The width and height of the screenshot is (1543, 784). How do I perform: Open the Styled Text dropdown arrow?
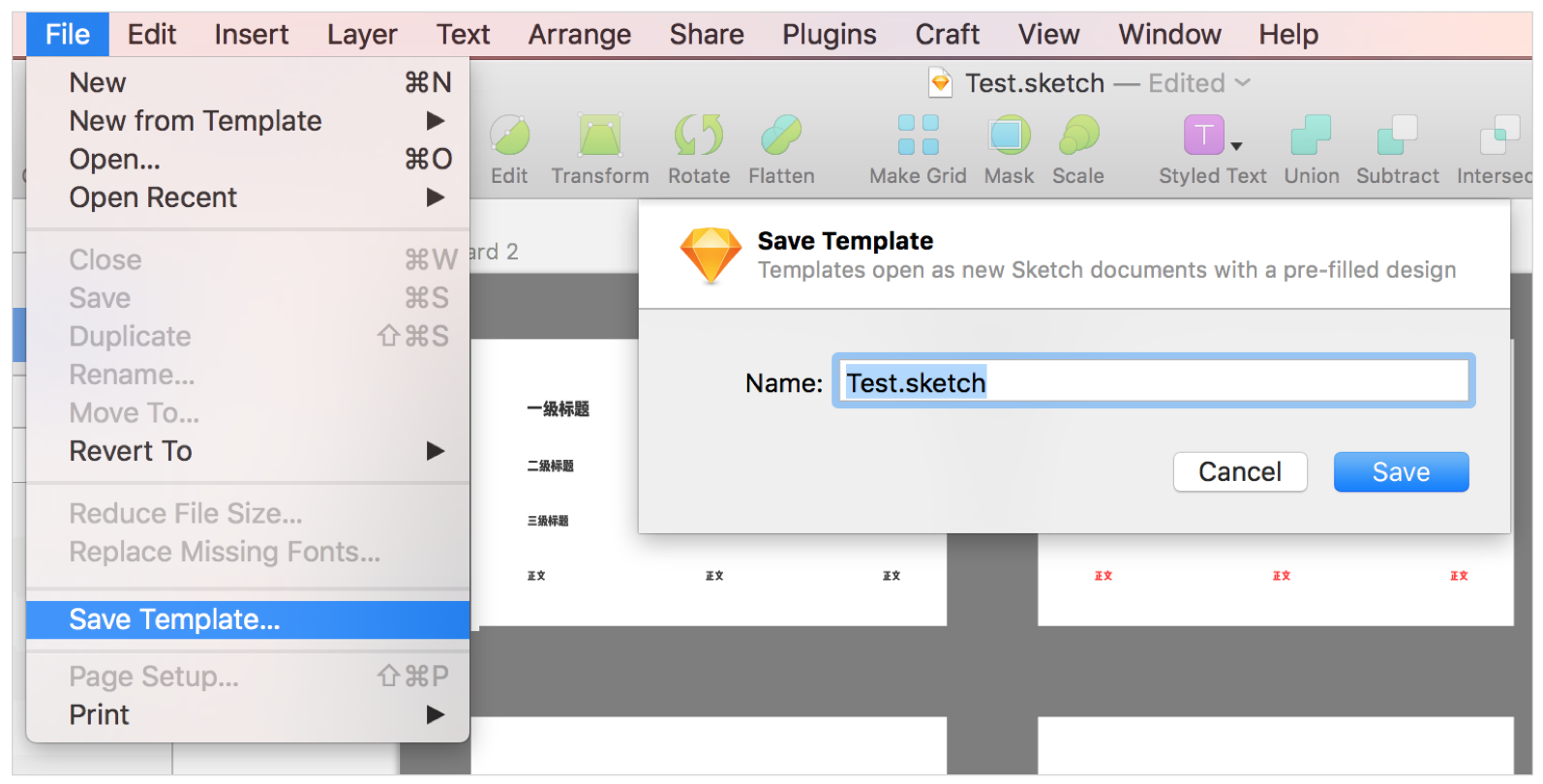coord(1236,146)
